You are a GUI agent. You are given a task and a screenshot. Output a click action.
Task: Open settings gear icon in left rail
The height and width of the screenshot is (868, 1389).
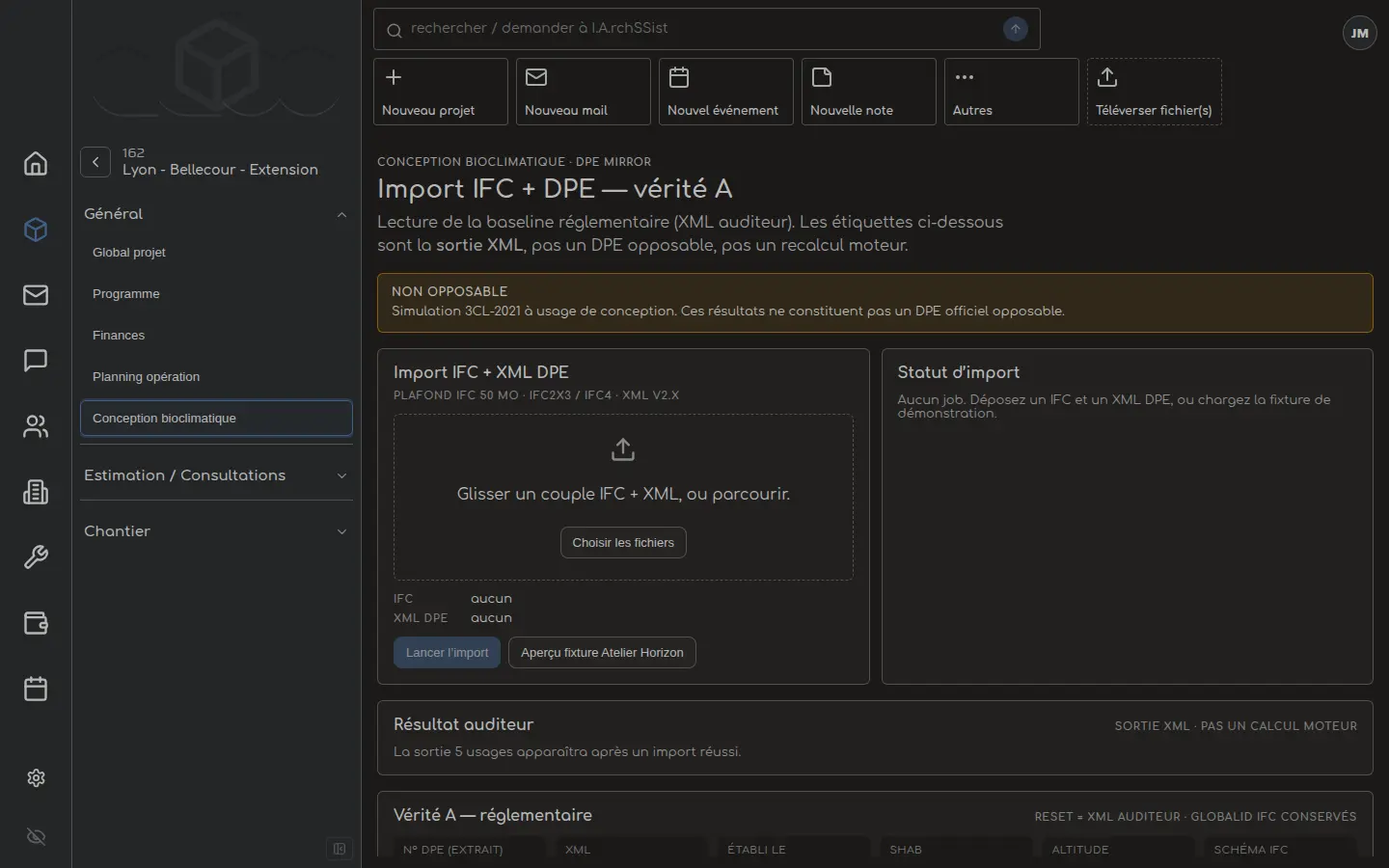point(36,777)
